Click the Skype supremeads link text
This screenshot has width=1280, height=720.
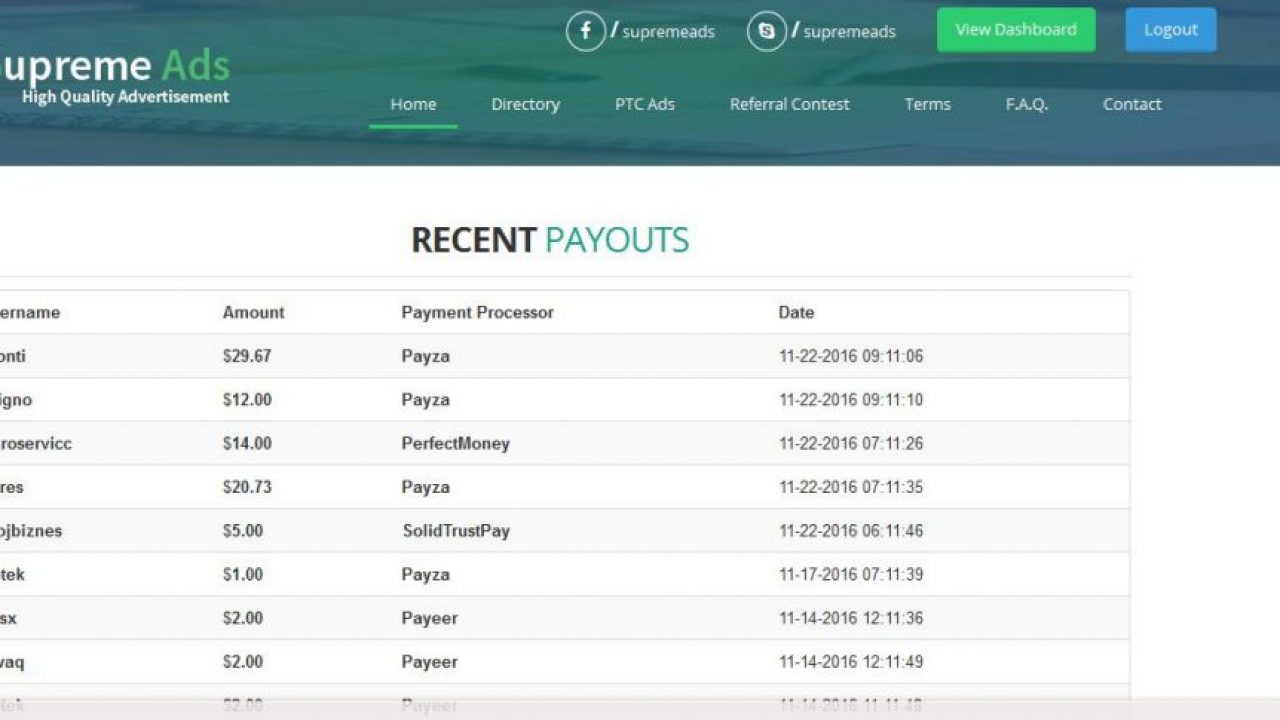pyautogui.click(x=849, y=32)
